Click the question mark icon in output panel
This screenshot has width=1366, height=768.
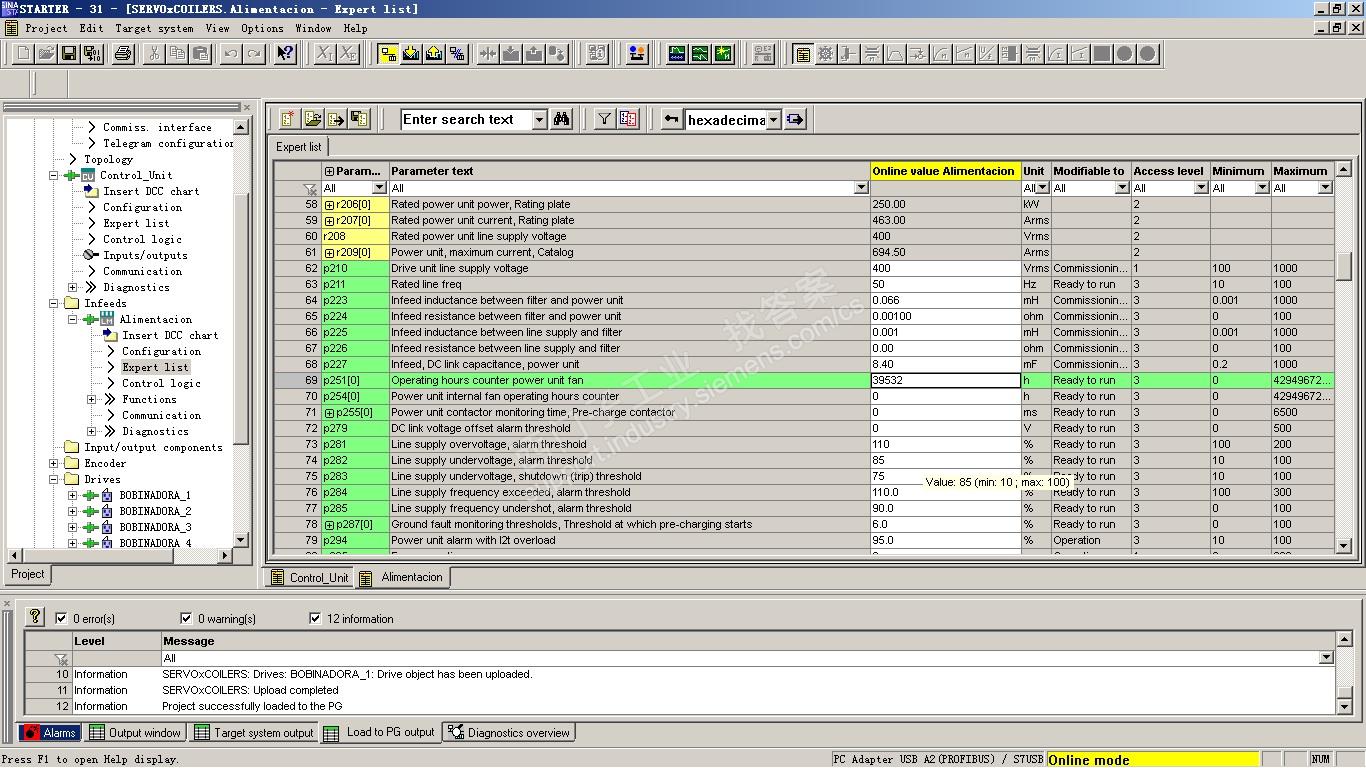pos(35,617)
